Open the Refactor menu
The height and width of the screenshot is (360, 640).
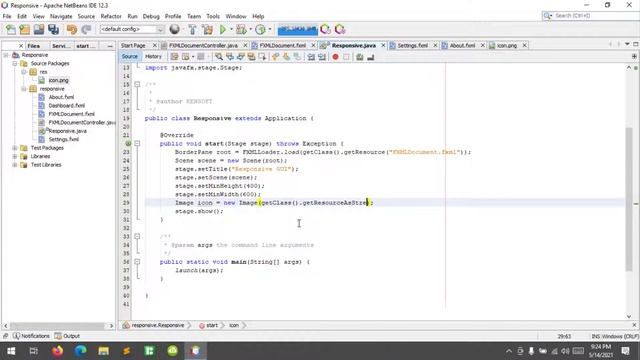coord(111,16)
